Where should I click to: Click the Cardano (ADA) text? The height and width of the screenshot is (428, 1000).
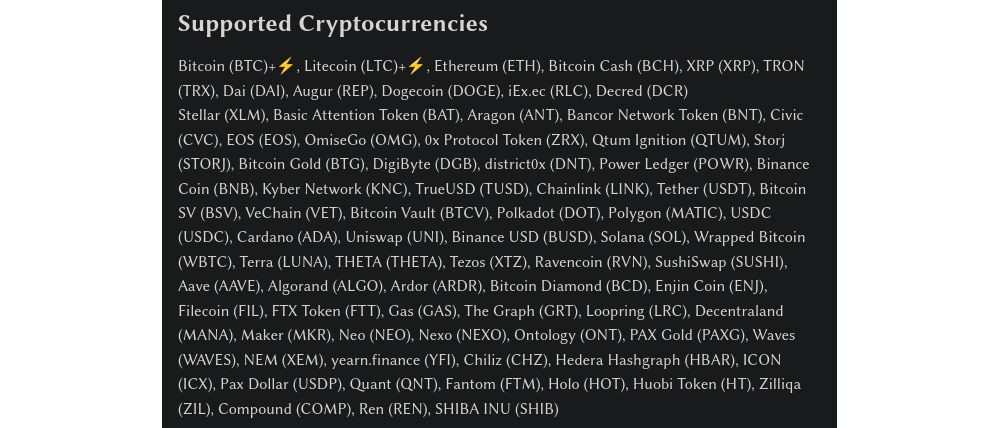(x=288, y=237)
